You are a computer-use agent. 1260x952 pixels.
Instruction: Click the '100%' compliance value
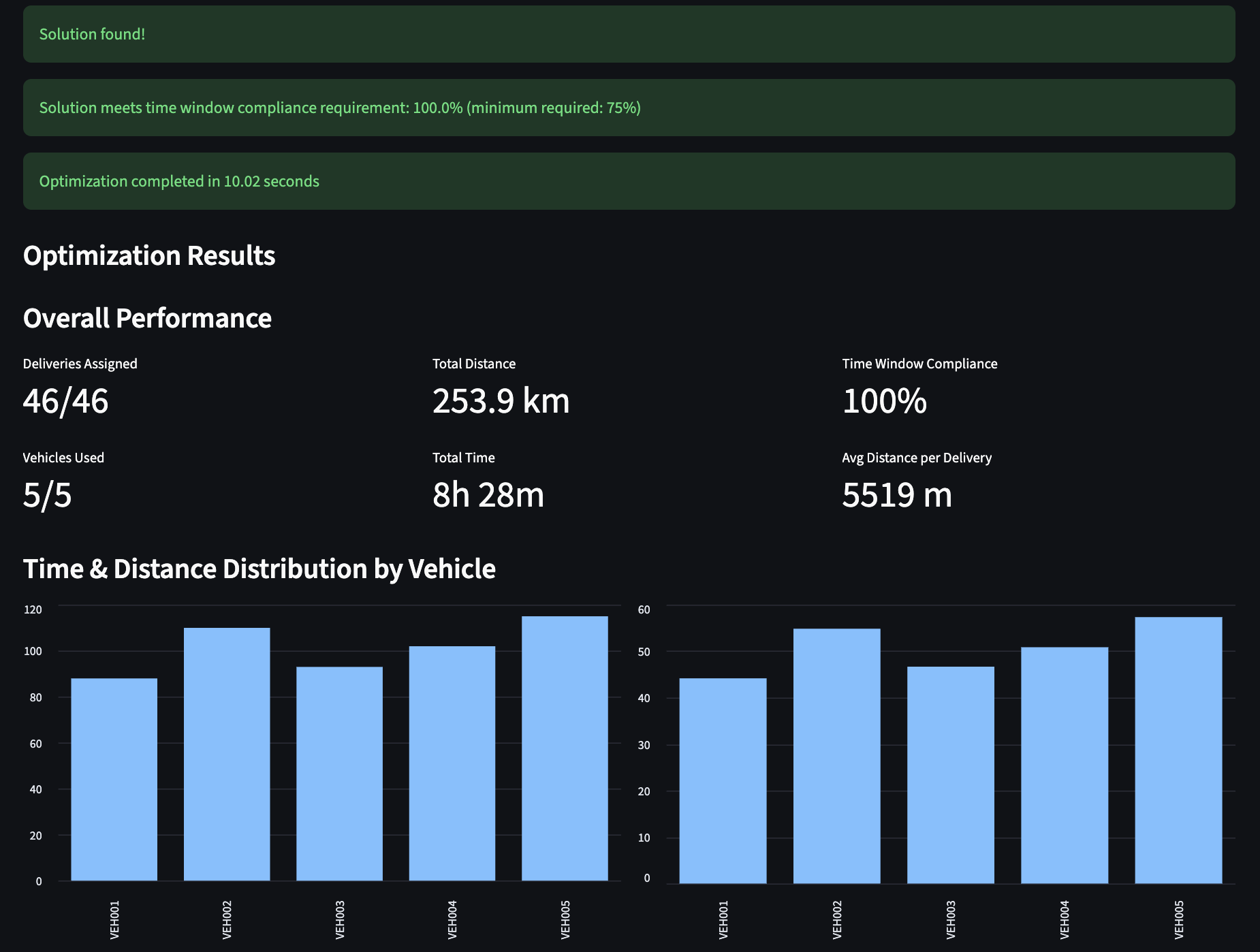click(884, 400)
